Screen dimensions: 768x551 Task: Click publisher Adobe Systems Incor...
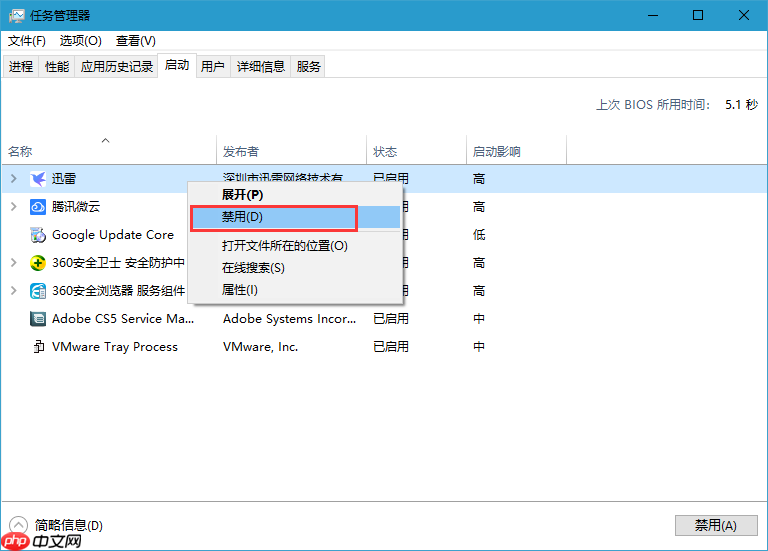pos(289,319)
